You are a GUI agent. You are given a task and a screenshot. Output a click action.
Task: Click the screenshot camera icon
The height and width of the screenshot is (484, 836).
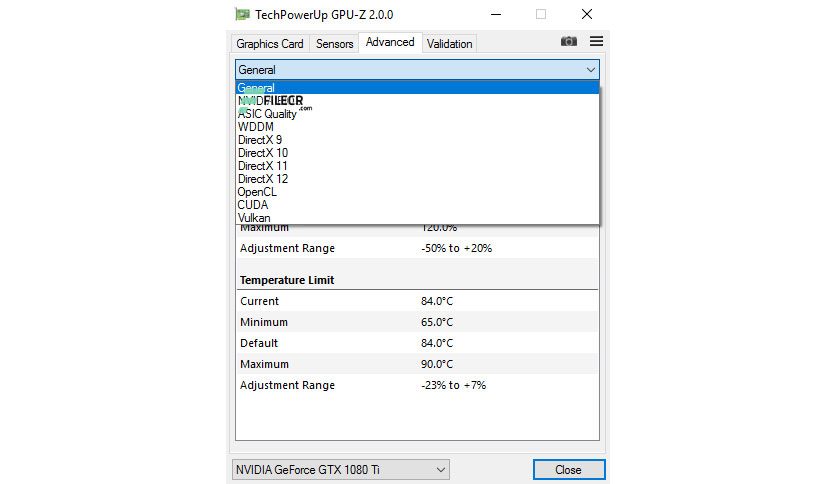click(568, 42)
